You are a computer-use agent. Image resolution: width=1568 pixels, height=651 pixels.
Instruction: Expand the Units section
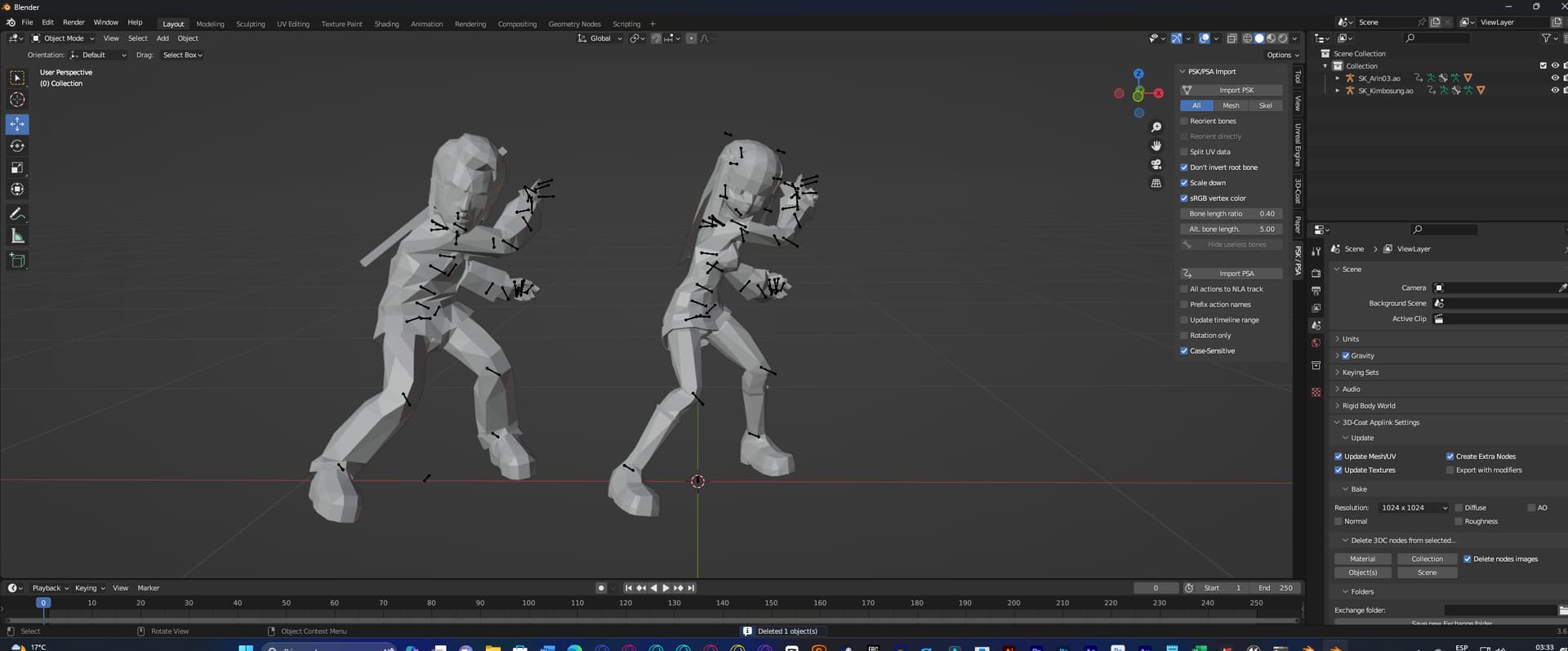point(1350,339)
